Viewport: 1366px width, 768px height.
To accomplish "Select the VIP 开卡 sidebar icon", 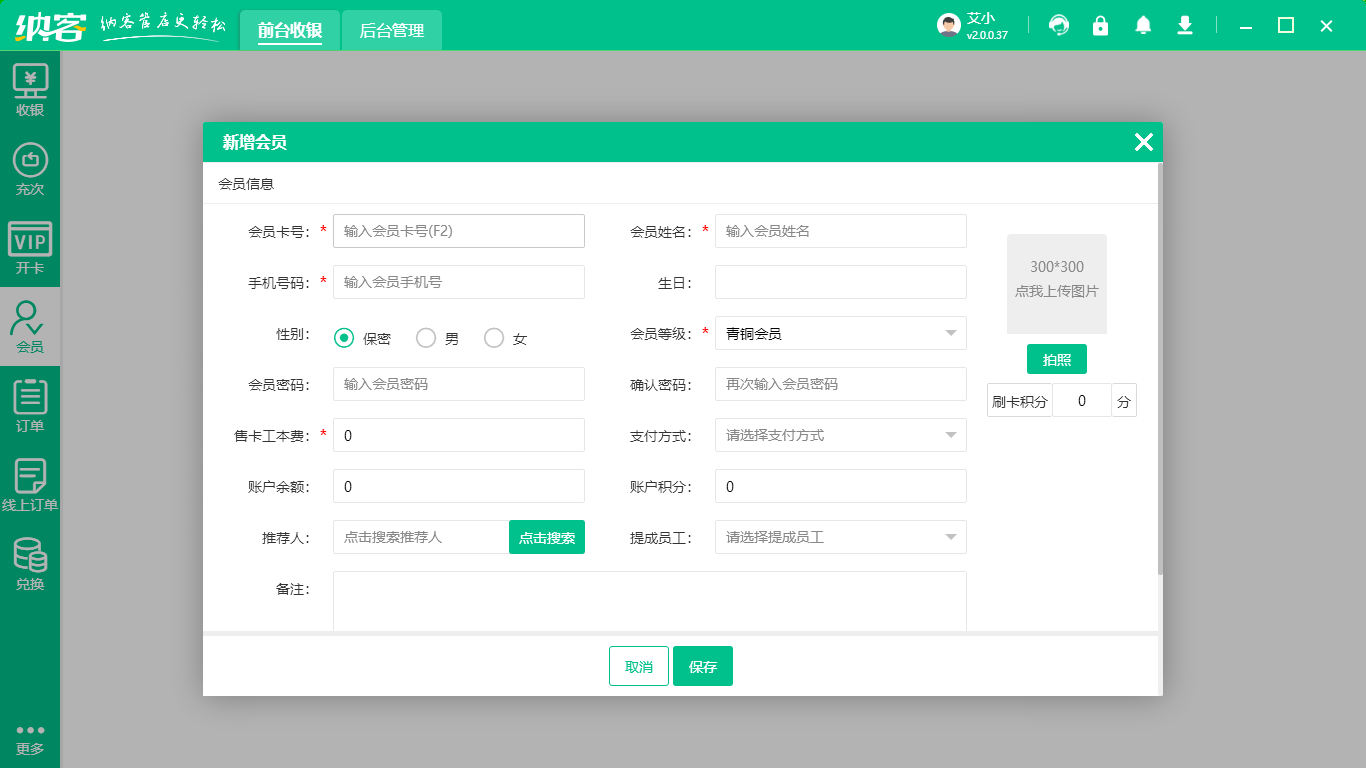I will click(x=30, y=248).
